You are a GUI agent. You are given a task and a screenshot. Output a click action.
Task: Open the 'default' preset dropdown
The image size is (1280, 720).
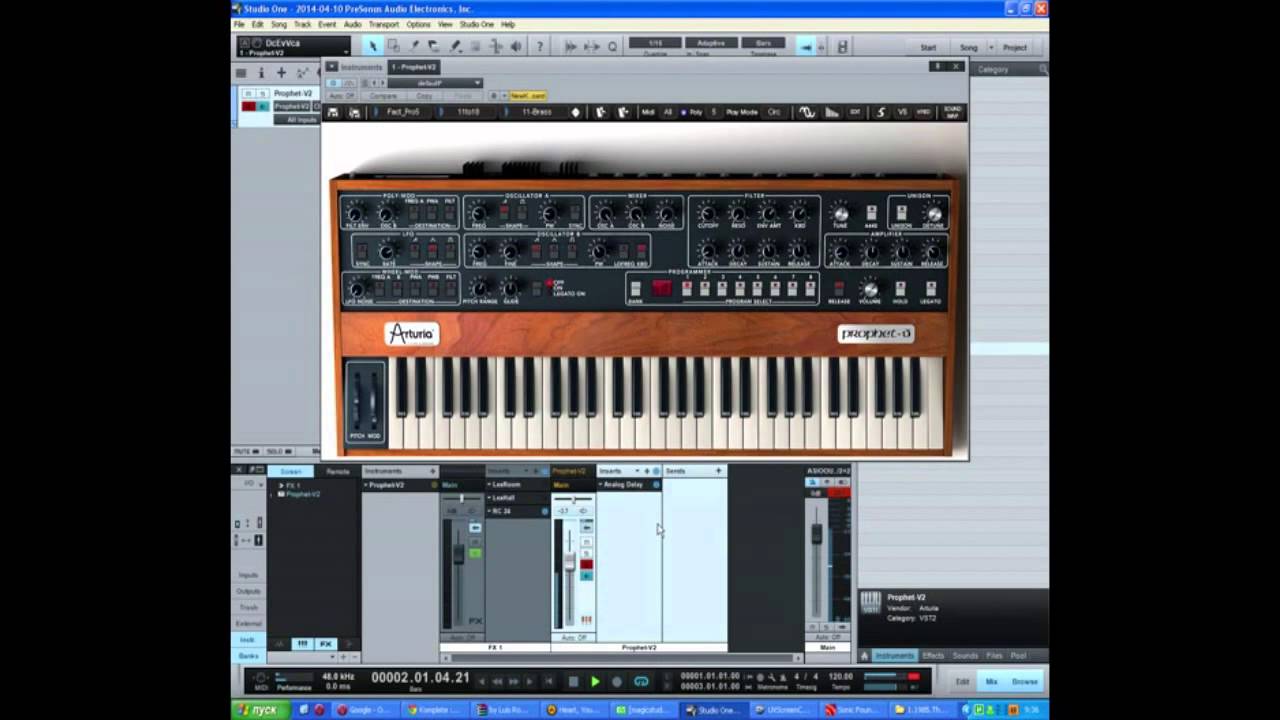click(435, 83)
